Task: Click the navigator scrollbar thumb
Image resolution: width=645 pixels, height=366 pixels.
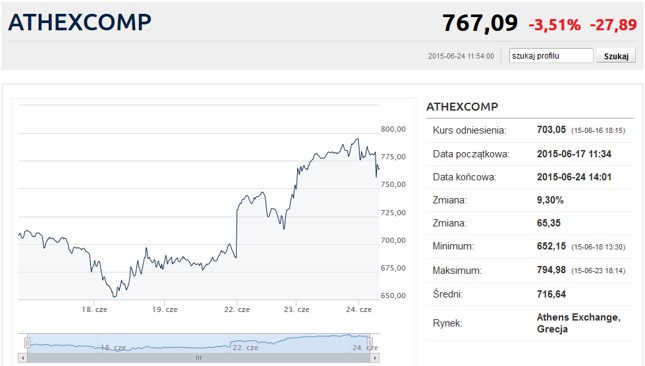Action: click(x=199, y=358)
